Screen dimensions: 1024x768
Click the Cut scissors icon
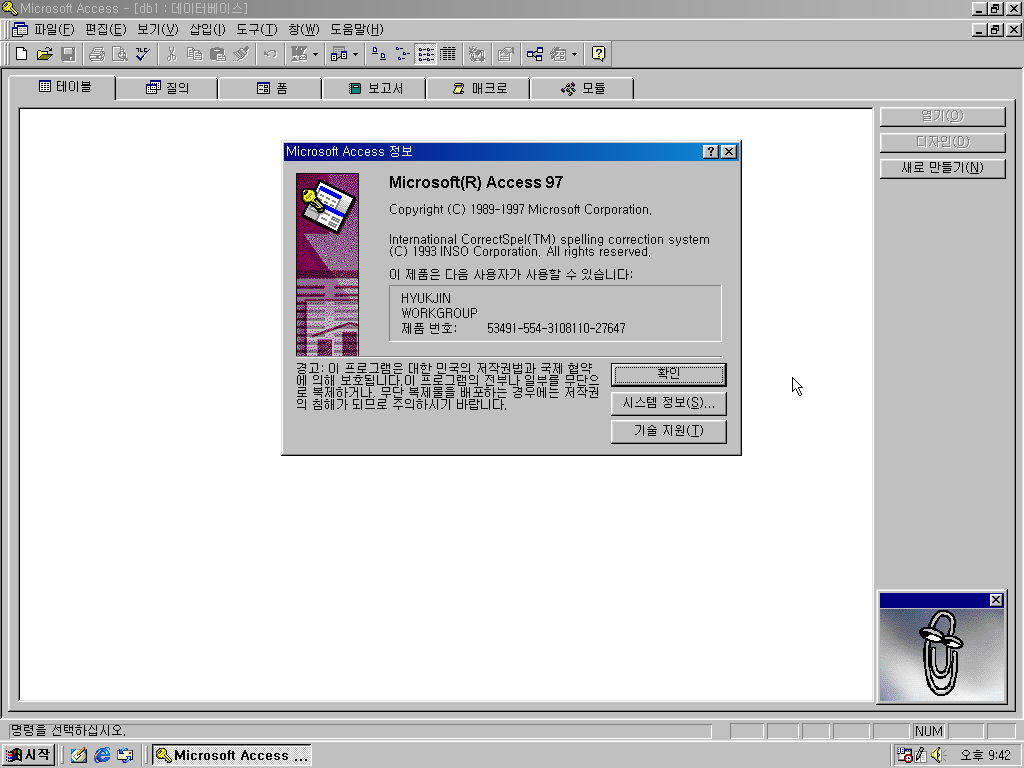tap(172, 54)
